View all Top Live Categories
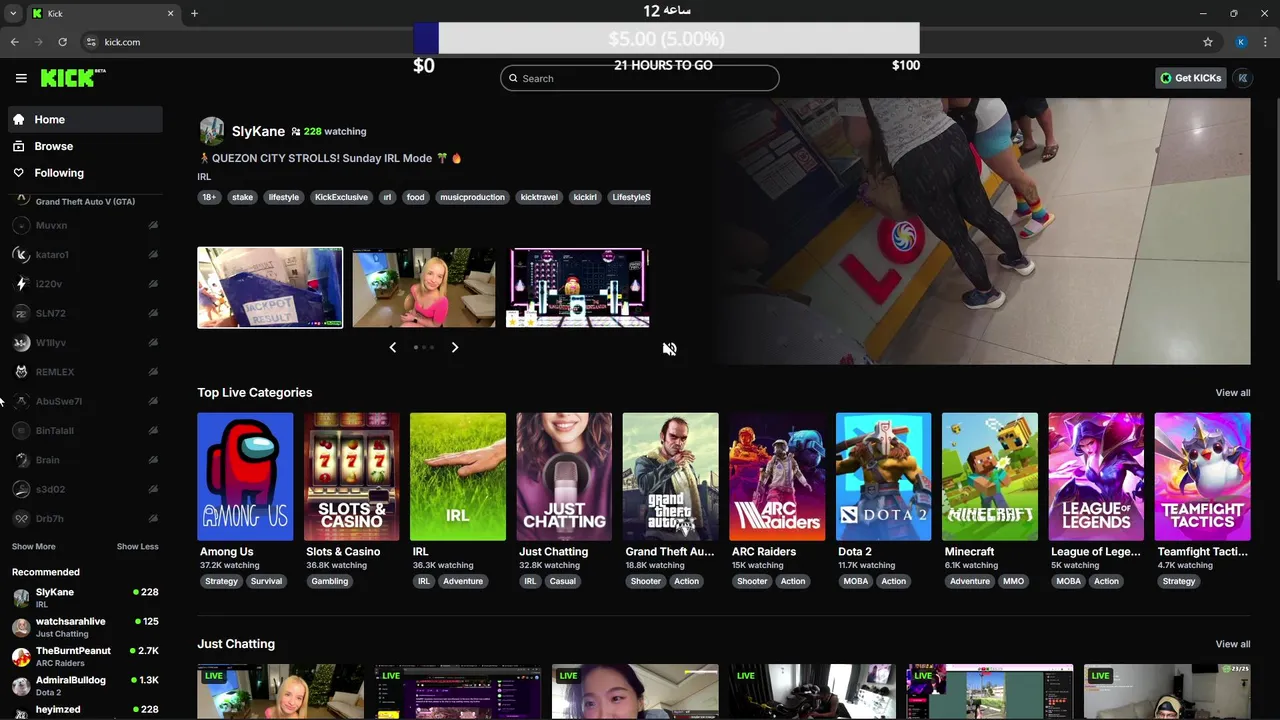The width and height of the screenshot is (1280, 720). point(1232,393)
